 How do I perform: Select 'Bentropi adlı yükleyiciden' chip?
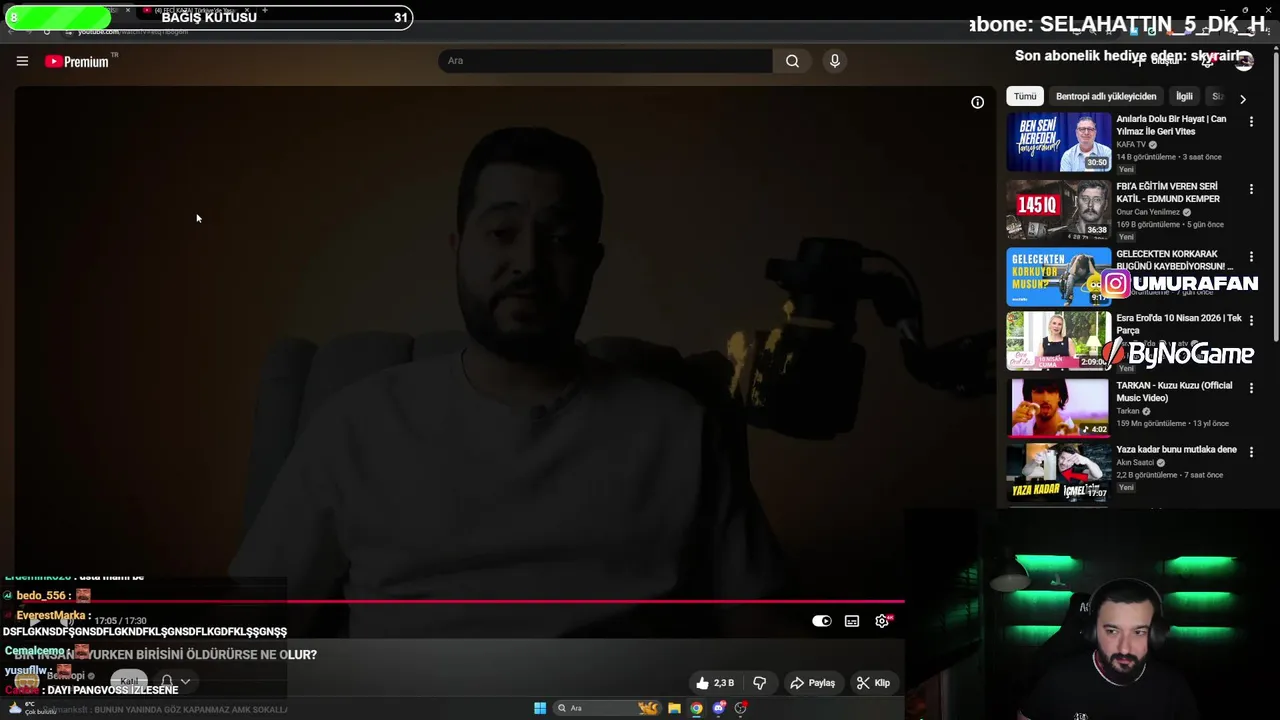[1106, 96]
